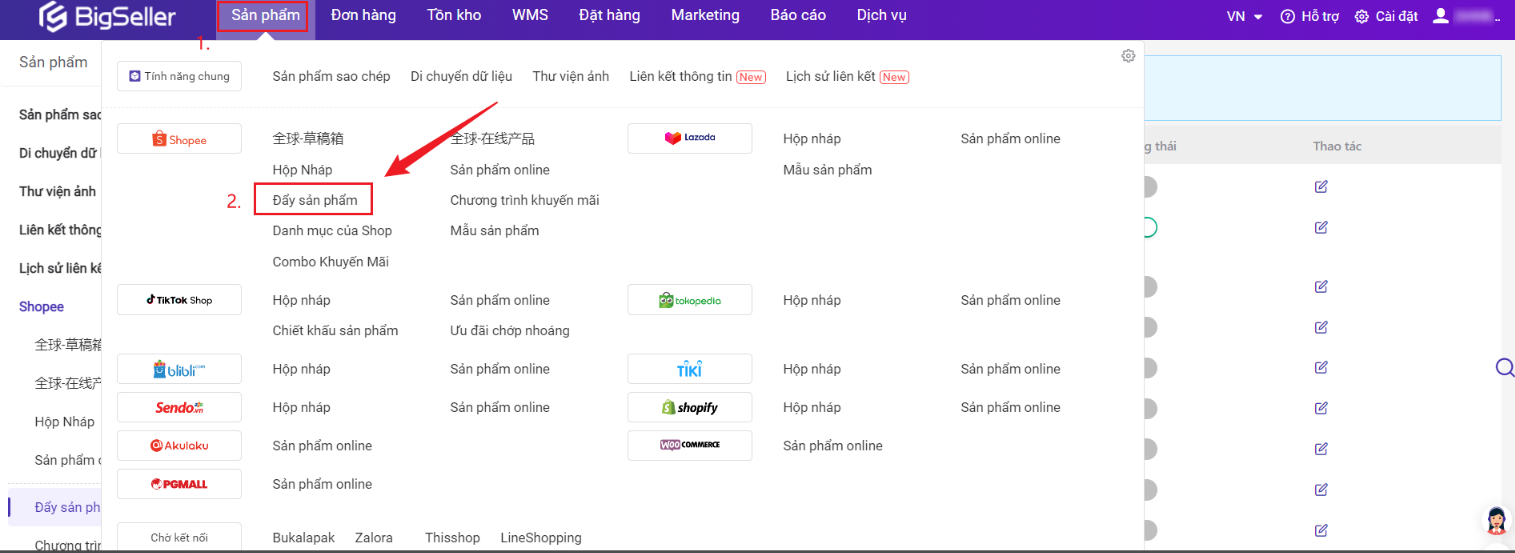Click the magnifier search icon at right edge
This screenshot has height=553, width=1515.
[1504, 367]
